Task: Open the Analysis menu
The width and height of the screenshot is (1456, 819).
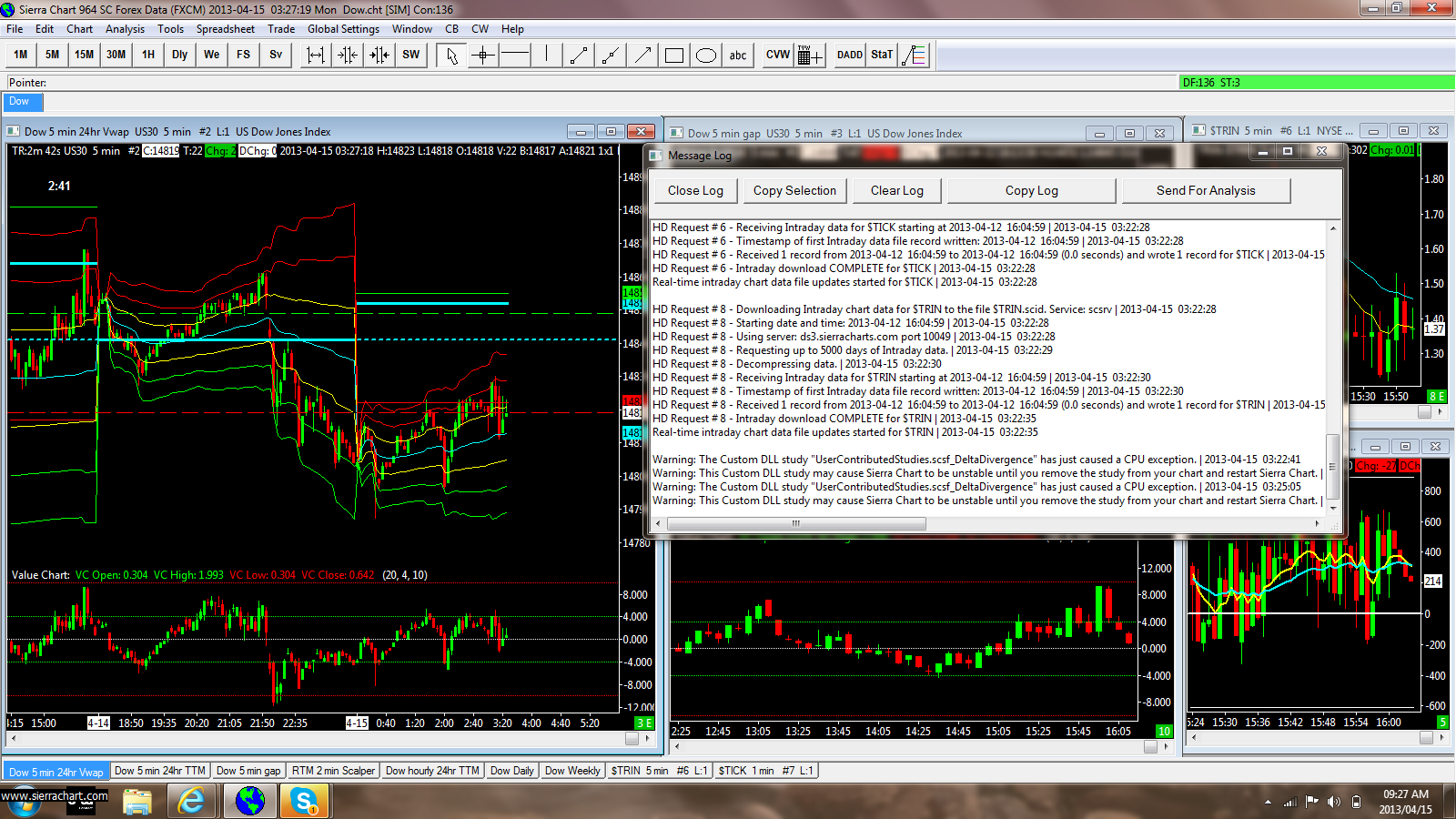Action: [x=125, y=29]
